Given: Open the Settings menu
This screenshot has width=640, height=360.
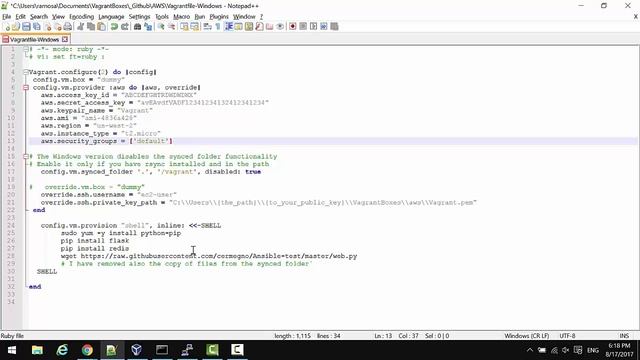Looking at the screenshot, I should point(140,17).
